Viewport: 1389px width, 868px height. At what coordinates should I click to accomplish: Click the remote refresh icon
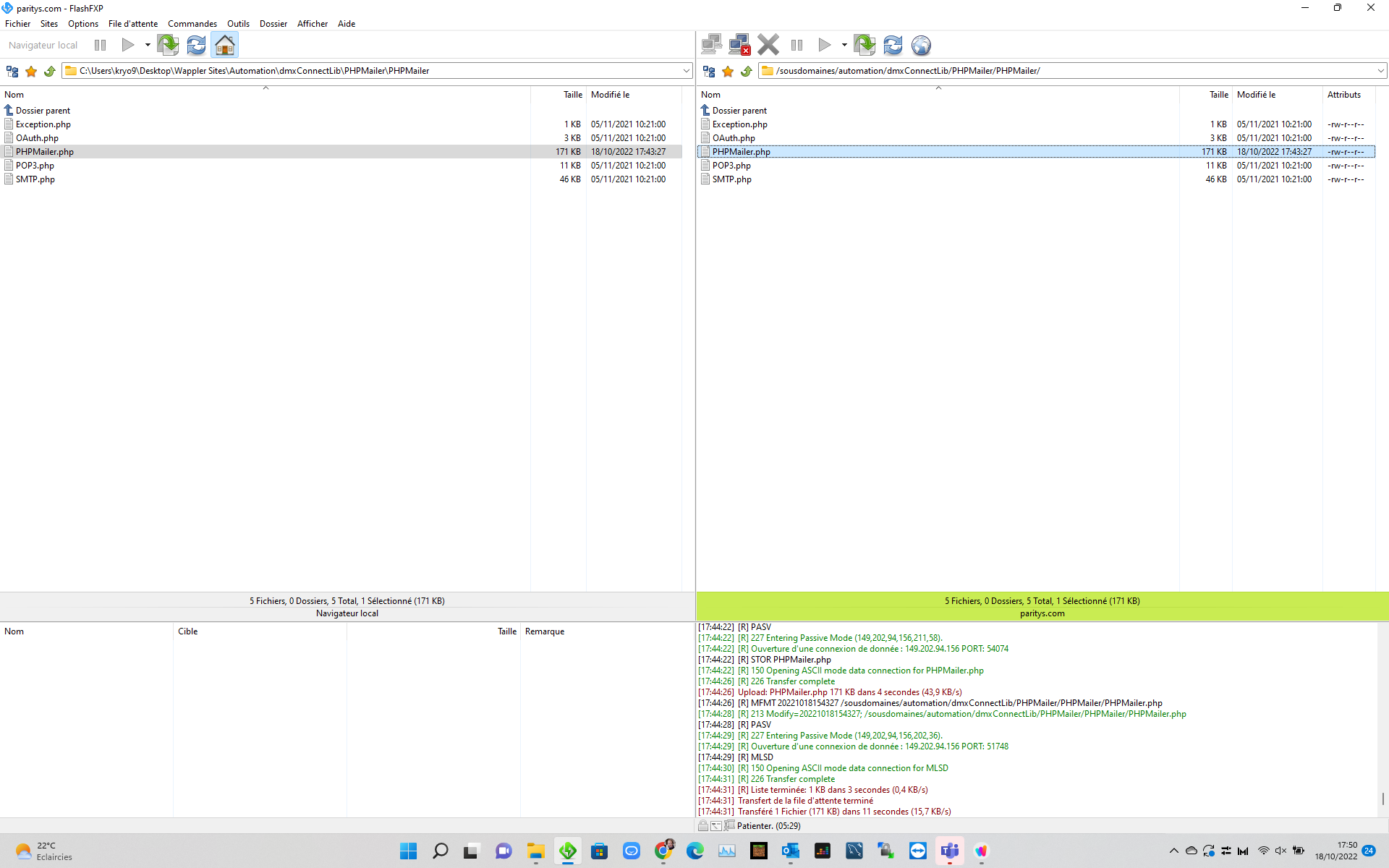click(893, 45)
